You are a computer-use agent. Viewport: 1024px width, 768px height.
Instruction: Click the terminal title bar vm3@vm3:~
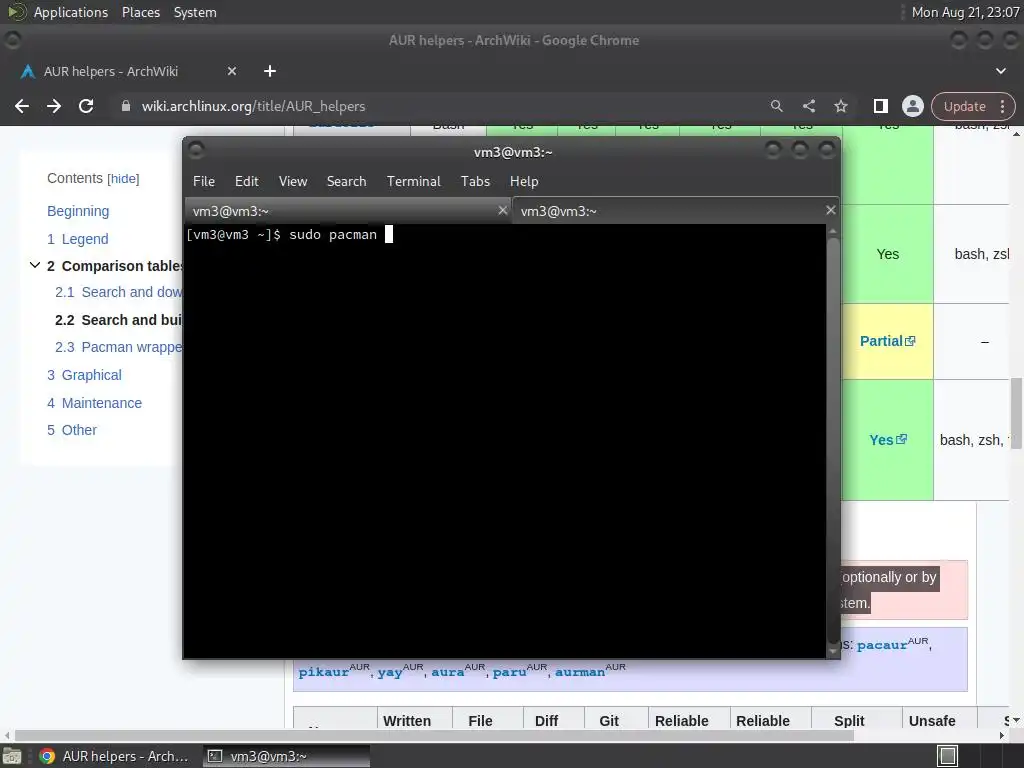[513, 152]
